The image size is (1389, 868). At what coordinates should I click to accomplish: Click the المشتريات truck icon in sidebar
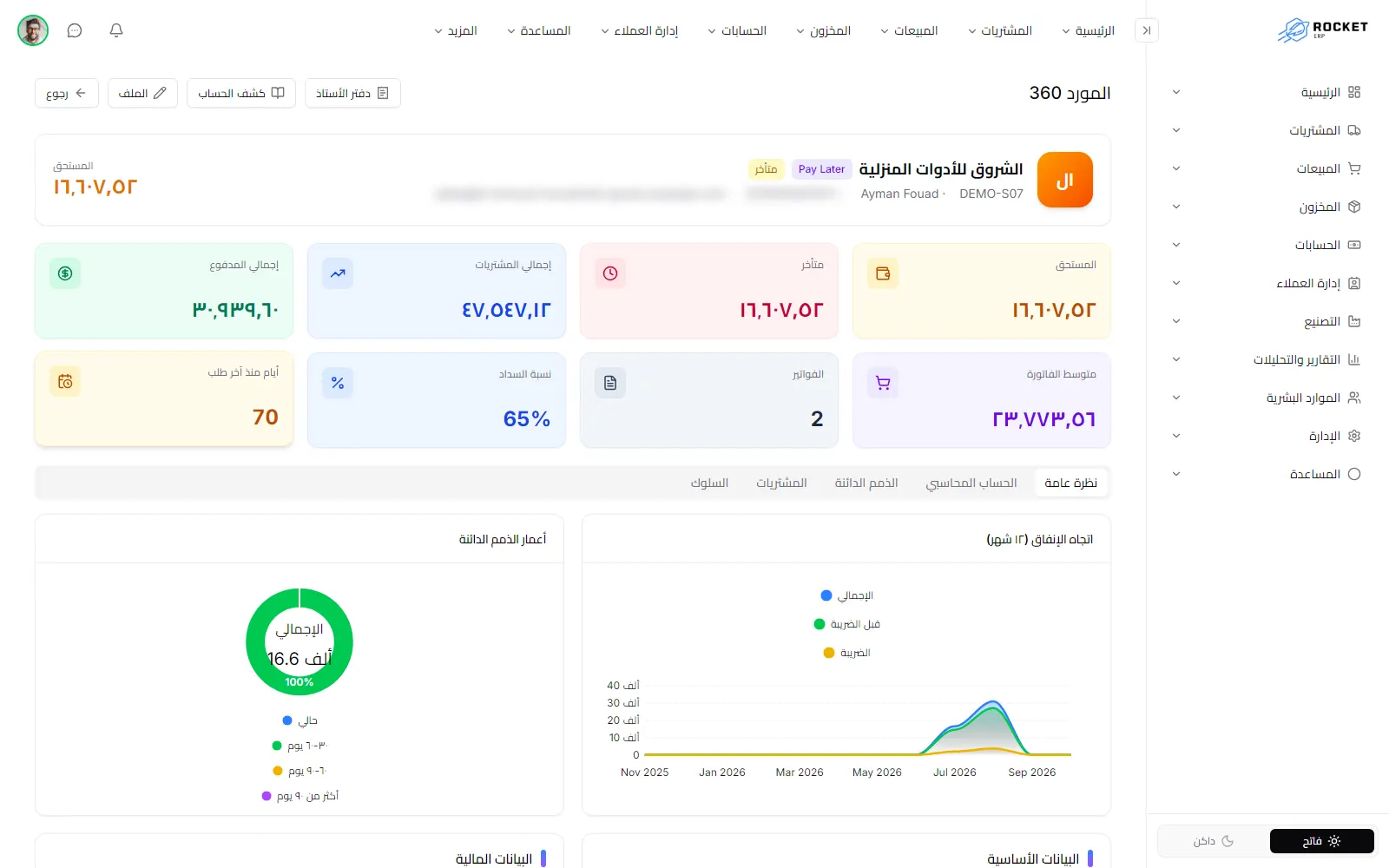click(x=1354, y=130)
